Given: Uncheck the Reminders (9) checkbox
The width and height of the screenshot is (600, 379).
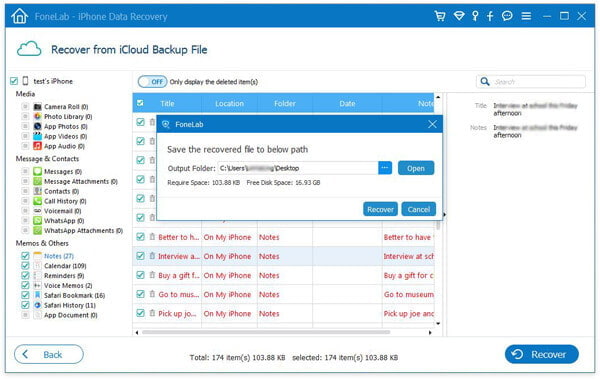Looking at the screenshot, I should 25,276.
